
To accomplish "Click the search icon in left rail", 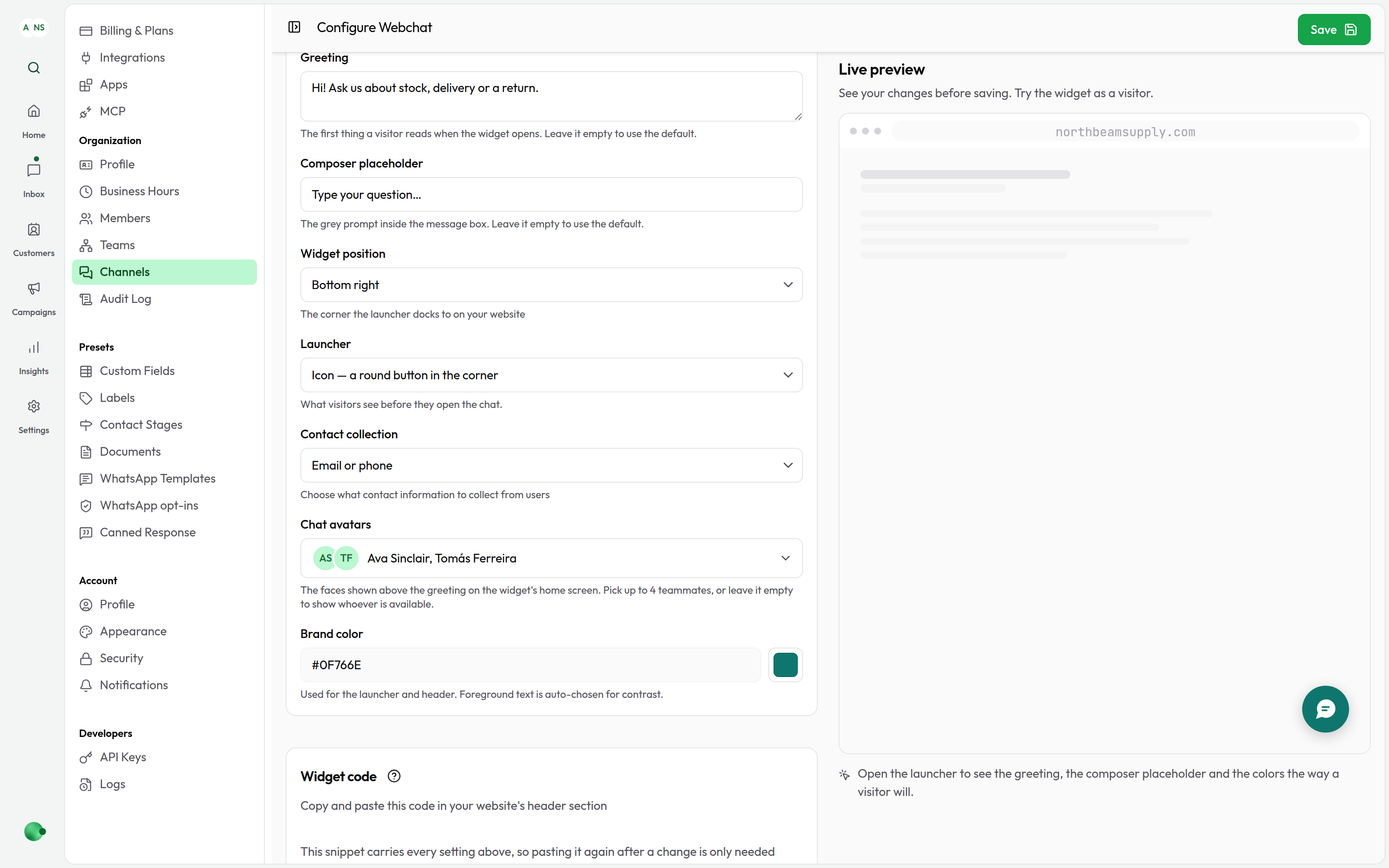I will tap(34, 68).
